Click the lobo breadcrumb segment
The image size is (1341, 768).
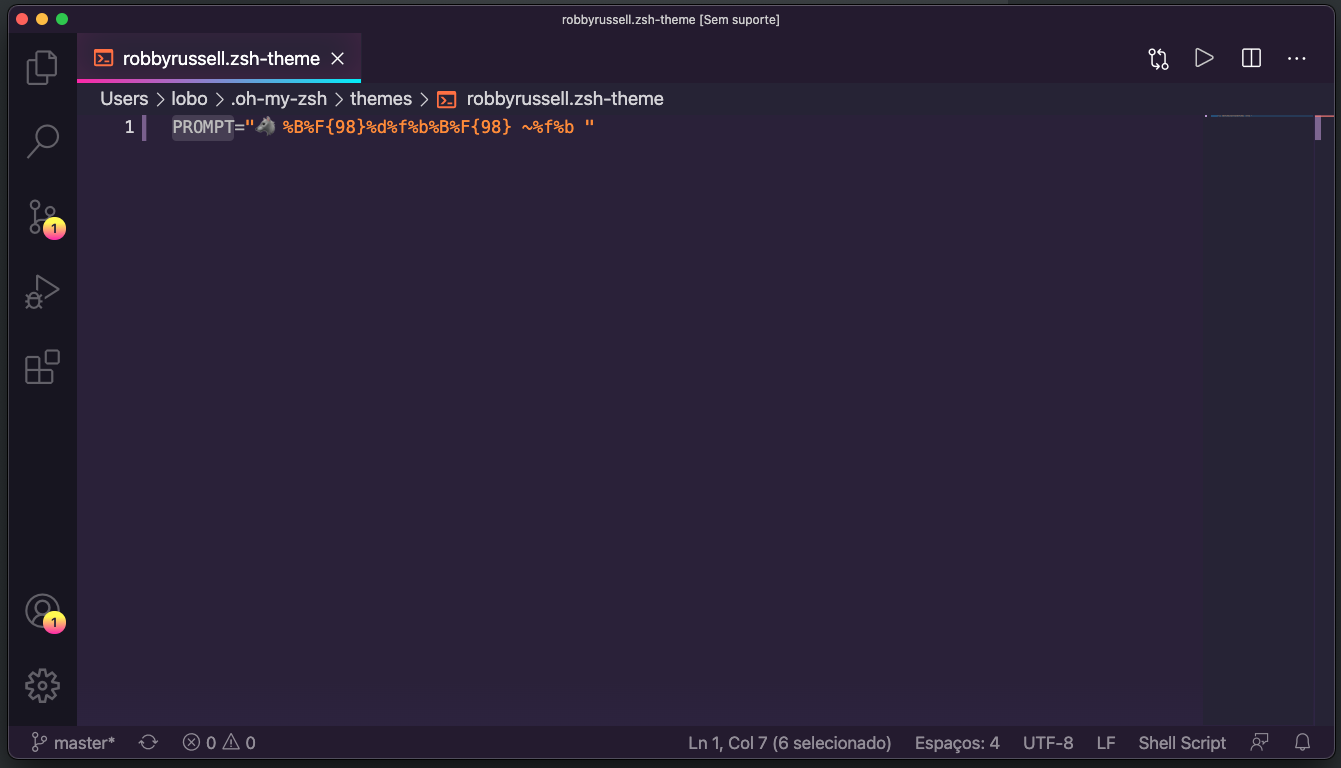tap(189, 99)
